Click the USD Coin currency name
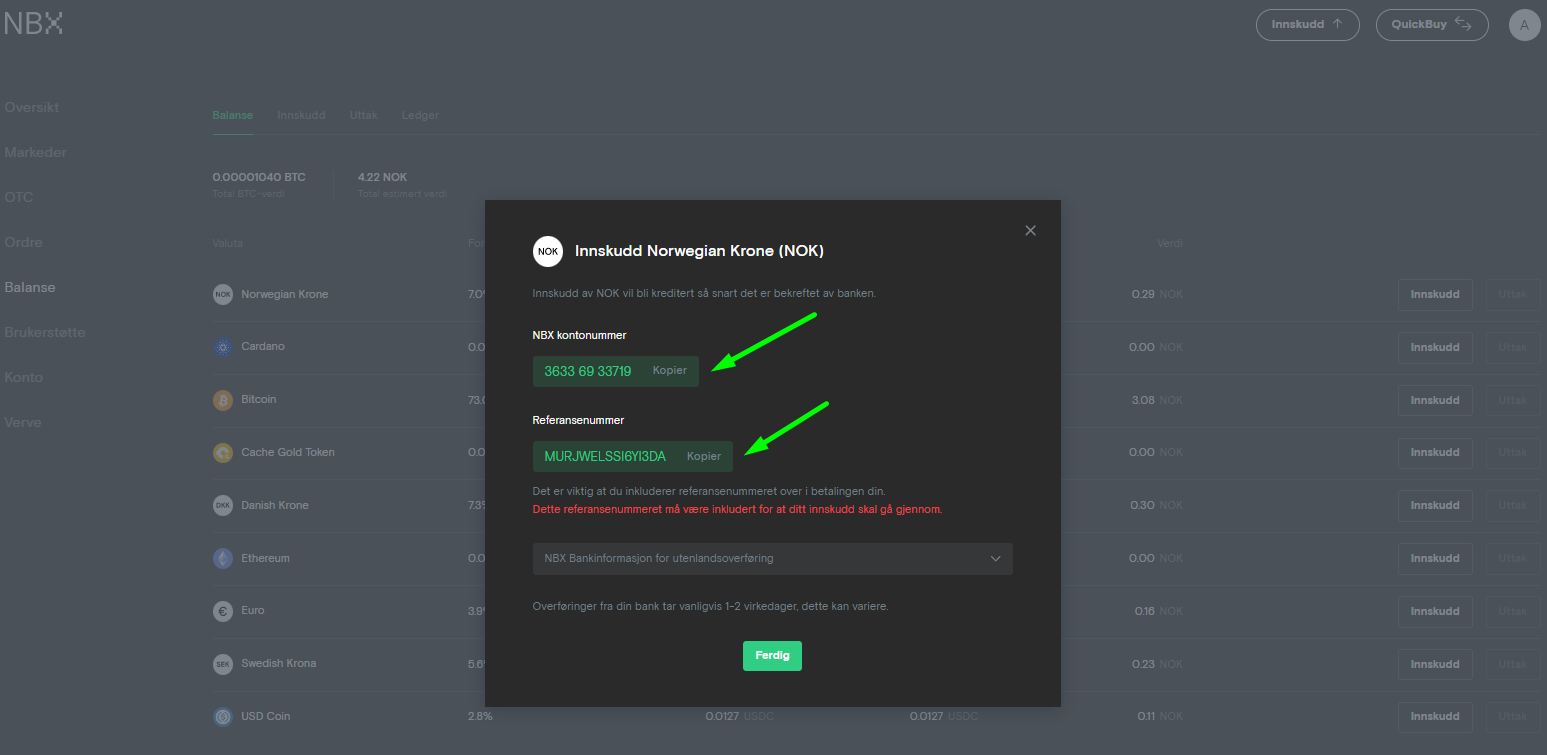1547x755 pixels. coord(266,716)
